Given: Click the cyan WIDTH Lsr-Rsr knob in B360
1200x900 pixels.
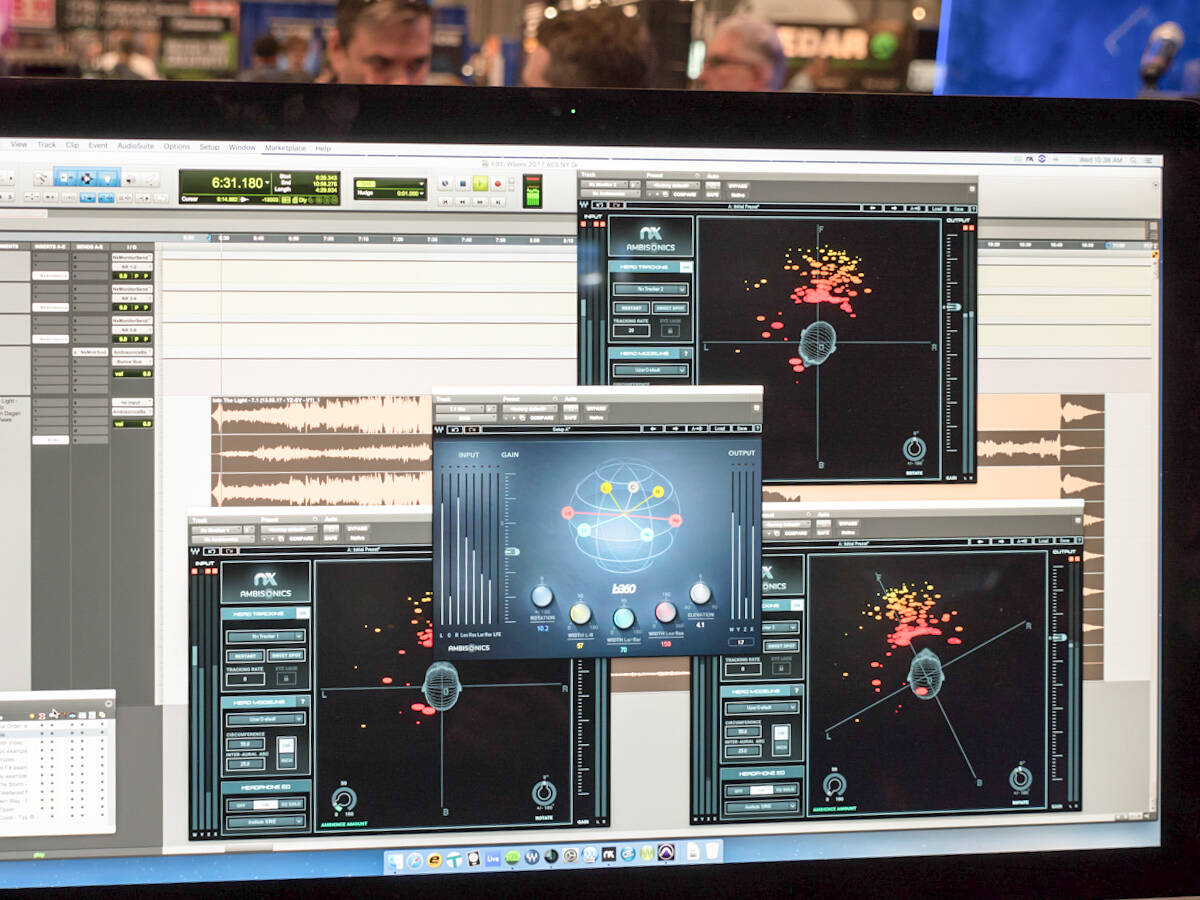Looking at the screenshot, I should tap(623, 617).
